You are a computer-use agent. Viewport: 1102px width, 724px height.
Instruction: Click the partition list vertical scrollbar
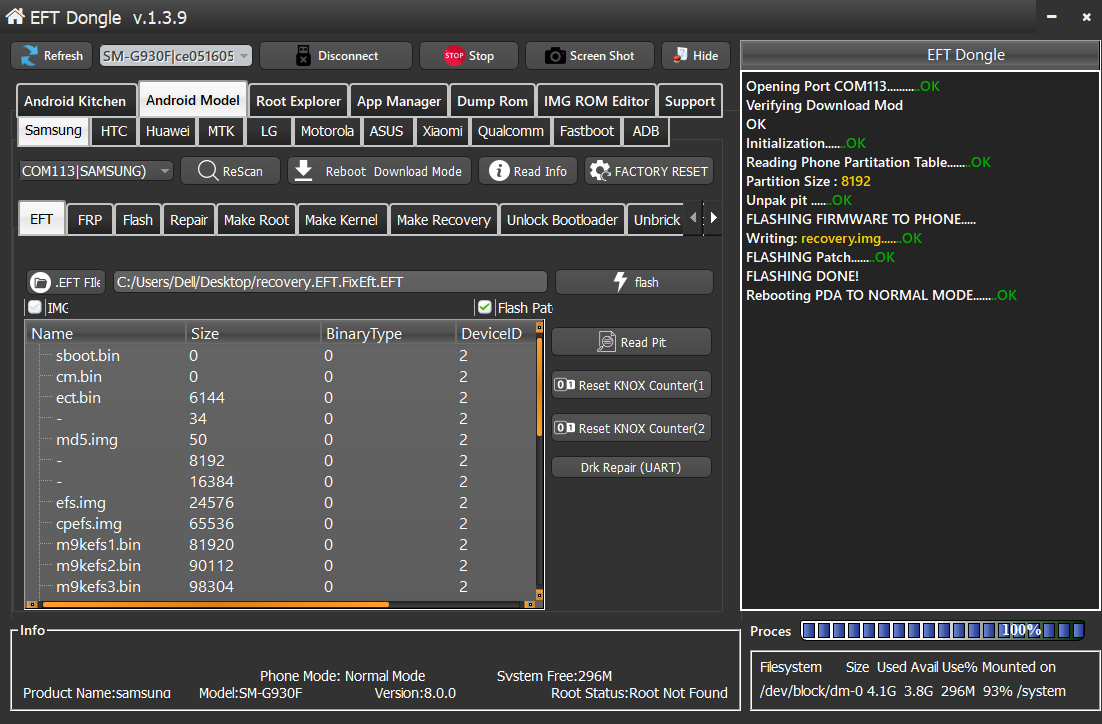539,460
